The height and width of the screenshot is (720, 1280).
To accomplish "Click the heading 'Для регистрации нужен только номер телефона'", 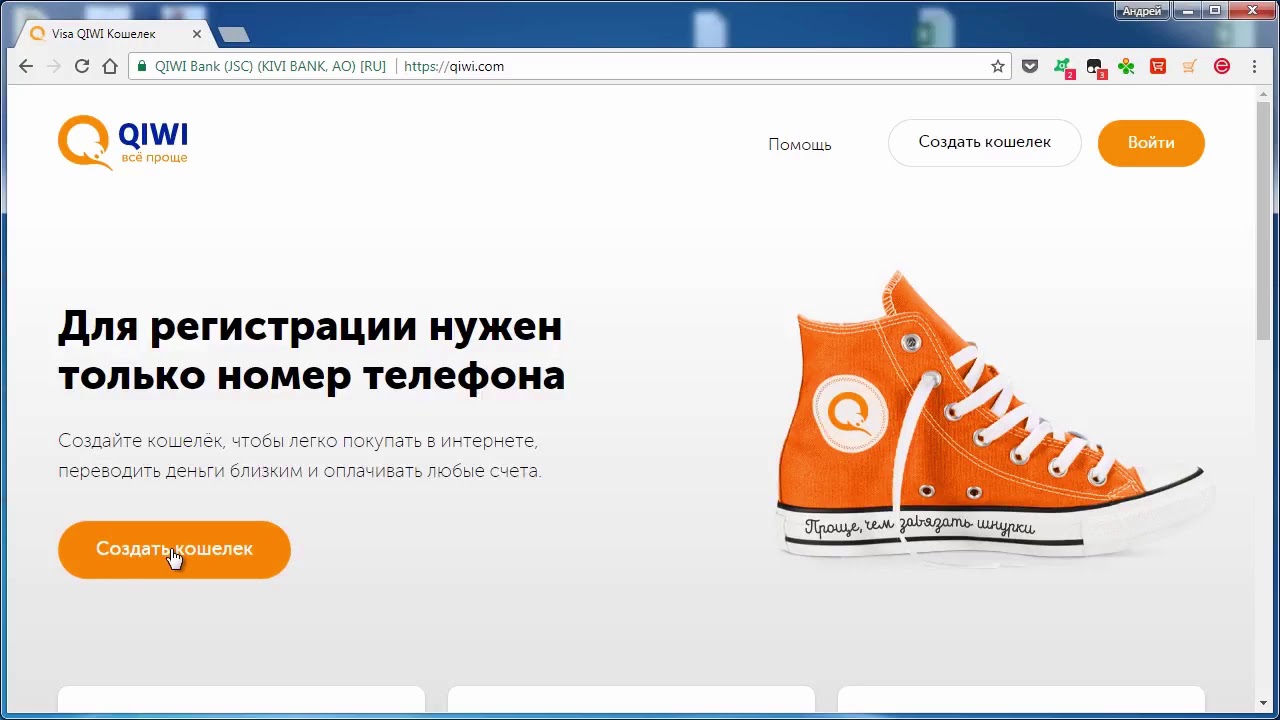I will (311, 351).
